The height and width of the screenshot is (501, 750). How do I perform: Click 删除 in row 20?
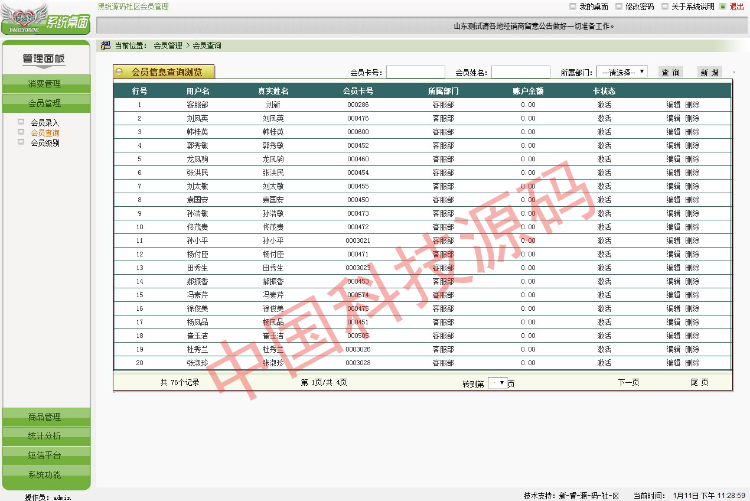(x=692, y=363)
